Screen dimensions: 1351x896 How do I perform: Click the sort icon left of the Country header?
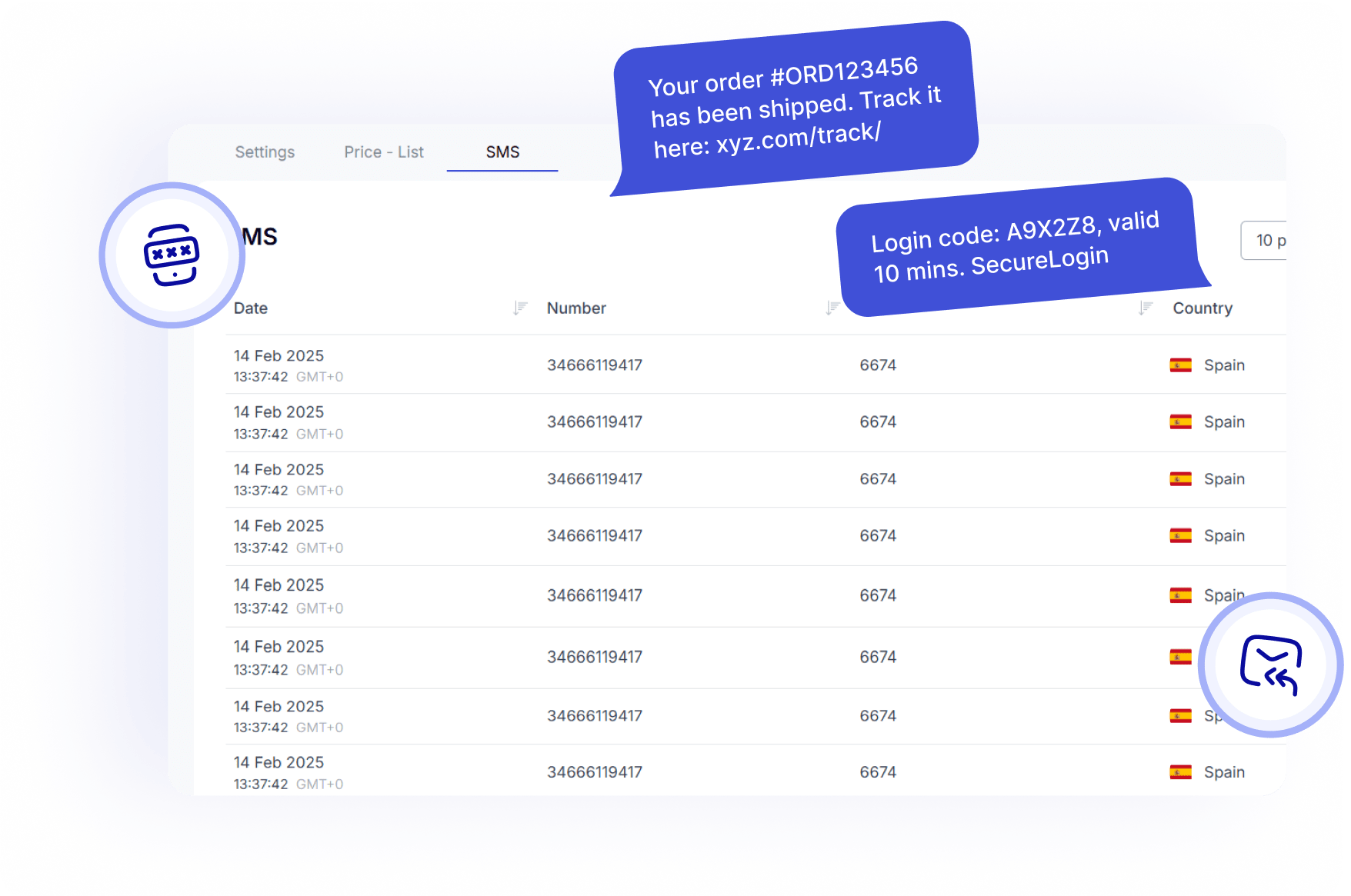point(1146,308)
